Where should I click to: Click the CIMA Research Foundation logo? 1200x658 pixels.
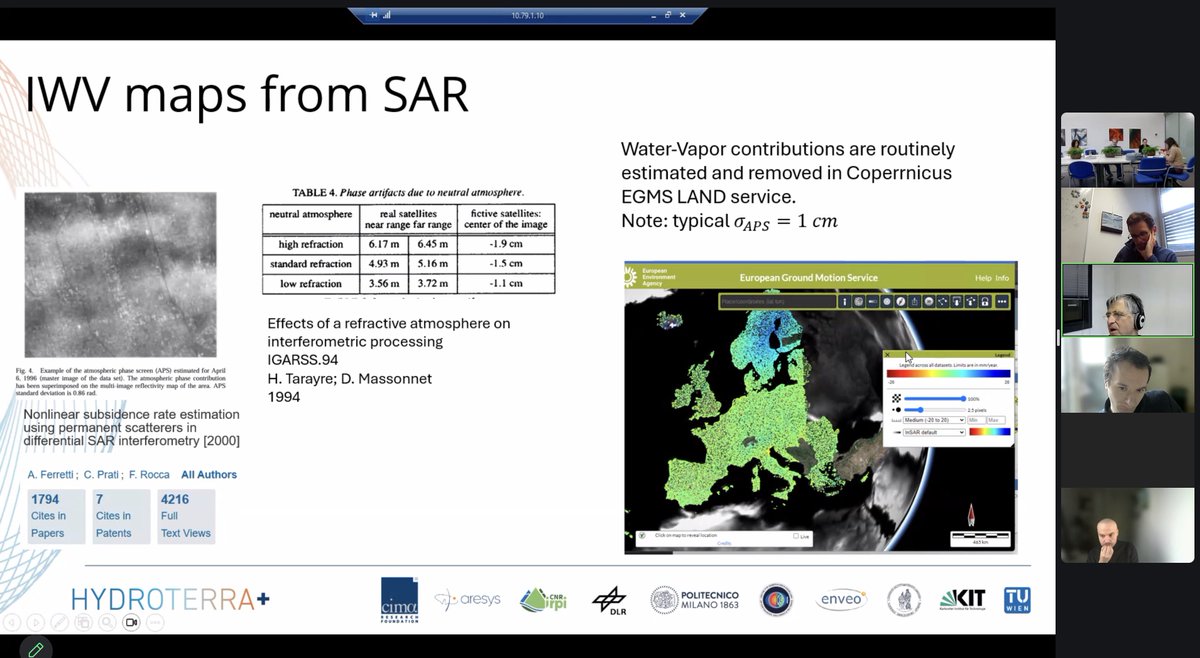pyautogui.click(x=399, y=600)
